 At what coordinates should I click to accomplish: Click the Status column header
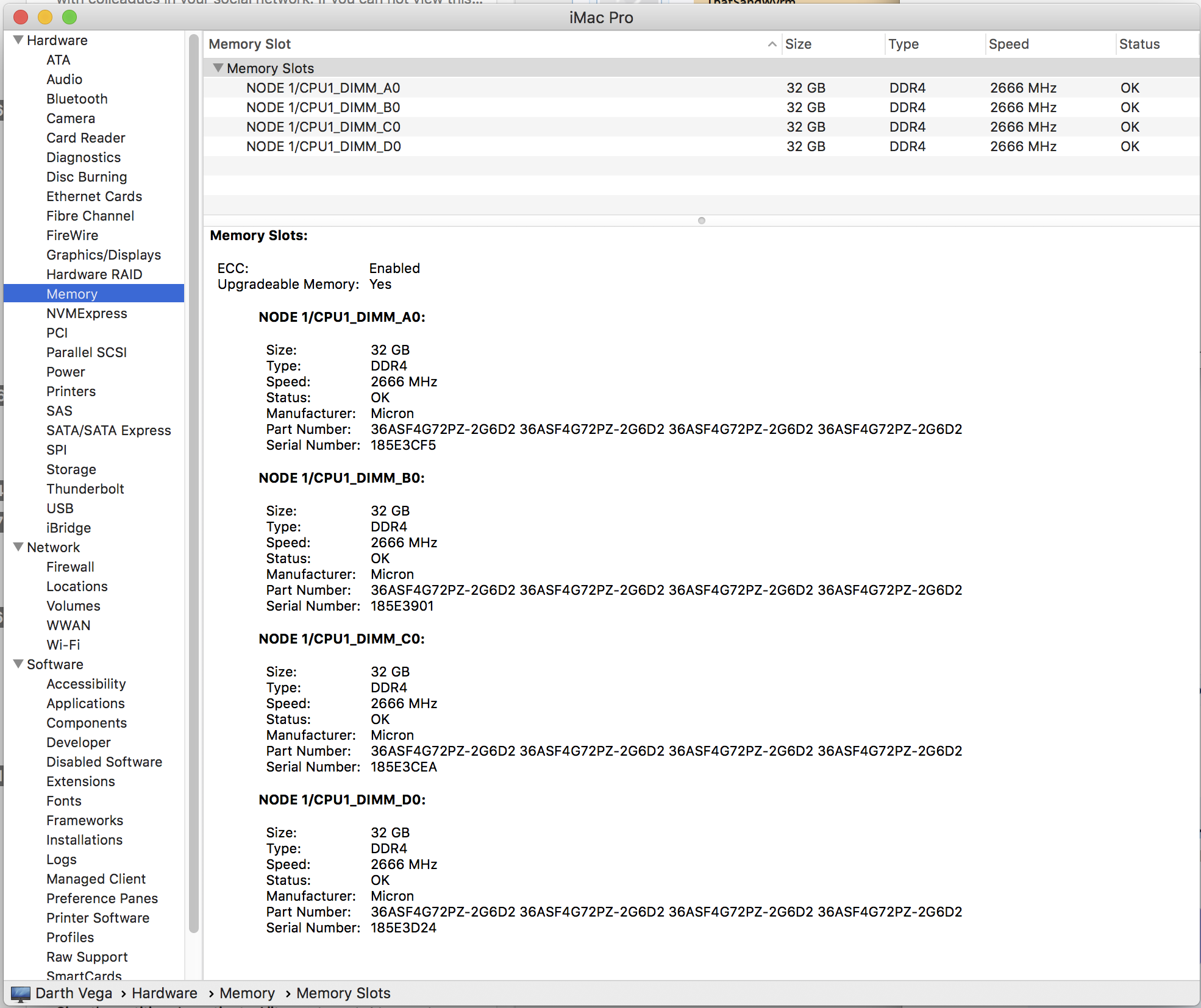1139,44
